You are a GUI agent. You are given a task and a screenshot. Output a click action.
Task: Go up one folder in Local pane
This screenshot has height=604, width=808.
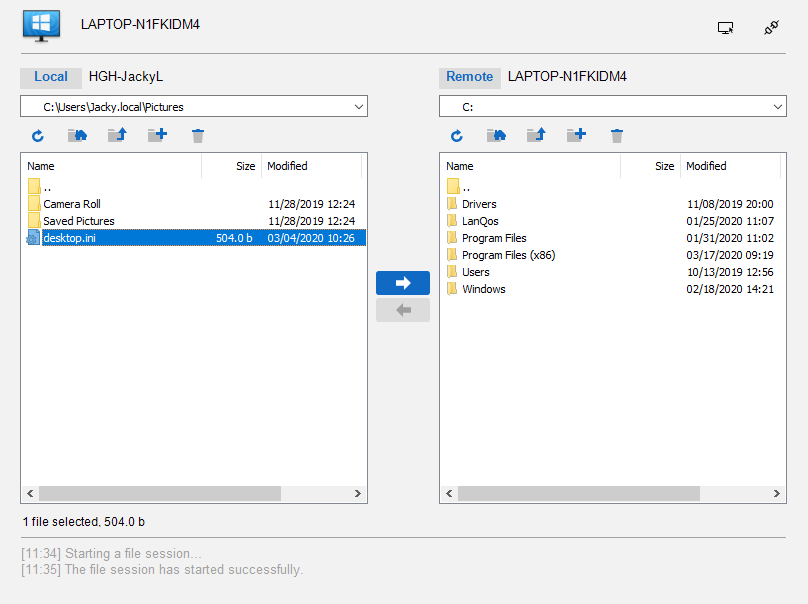click(x=117, y=135)
